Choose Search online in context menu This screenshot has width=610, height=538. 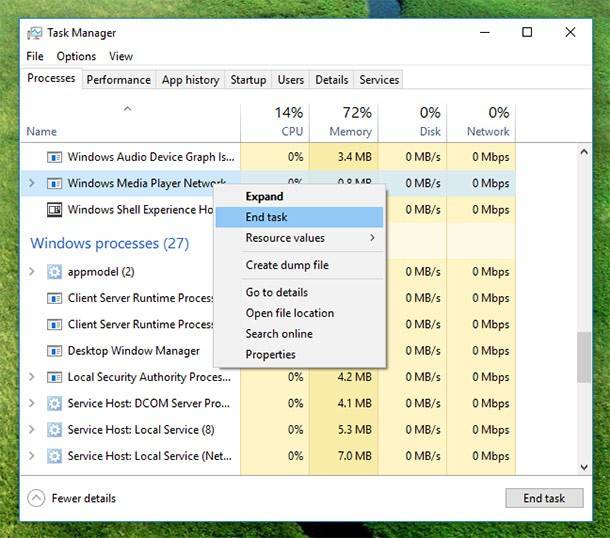pyautogui.click(x=300, y=334)
